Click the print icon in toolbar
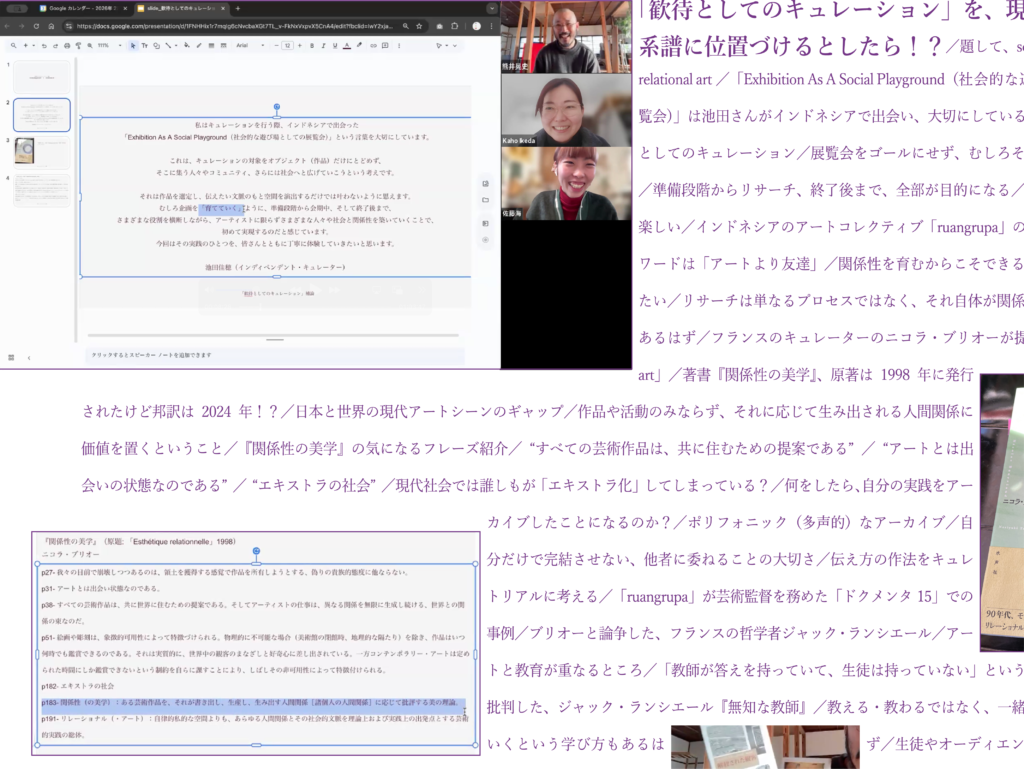 67,45
